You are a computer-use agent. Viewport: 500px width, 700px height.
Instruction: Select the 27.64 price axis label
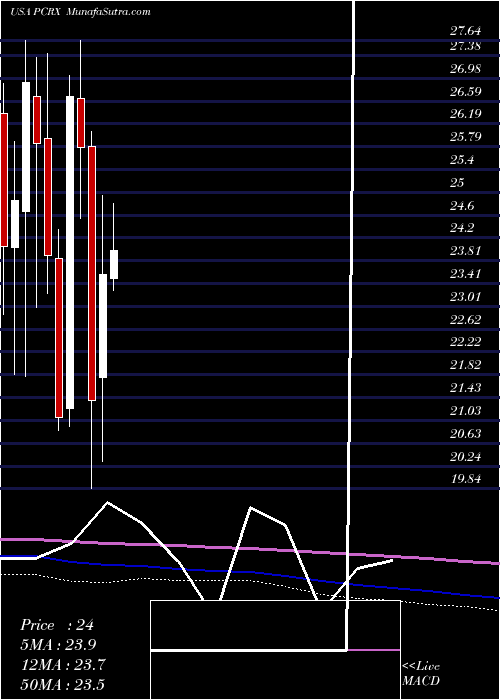[x=465, y=31]
